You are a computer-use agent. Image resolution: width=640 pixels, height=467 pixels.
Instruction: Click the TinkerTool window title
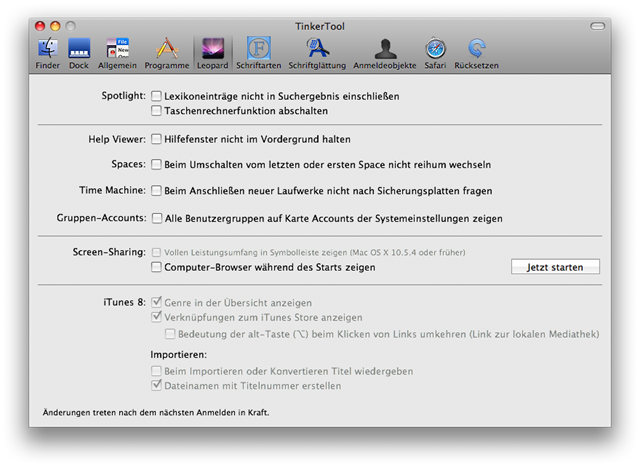click(320, 26)
